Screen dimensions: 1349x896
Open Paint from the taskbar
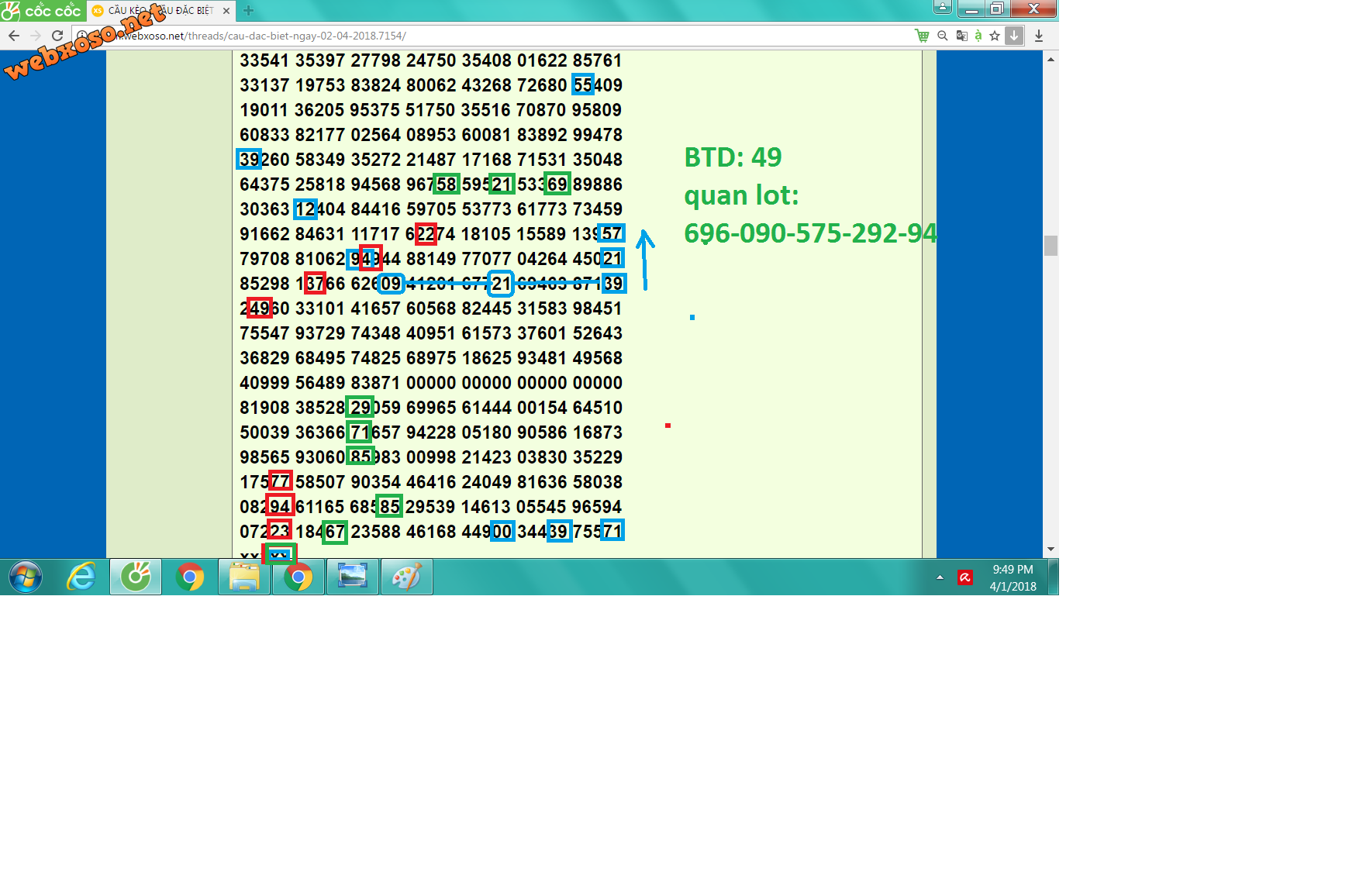point(407,577)
